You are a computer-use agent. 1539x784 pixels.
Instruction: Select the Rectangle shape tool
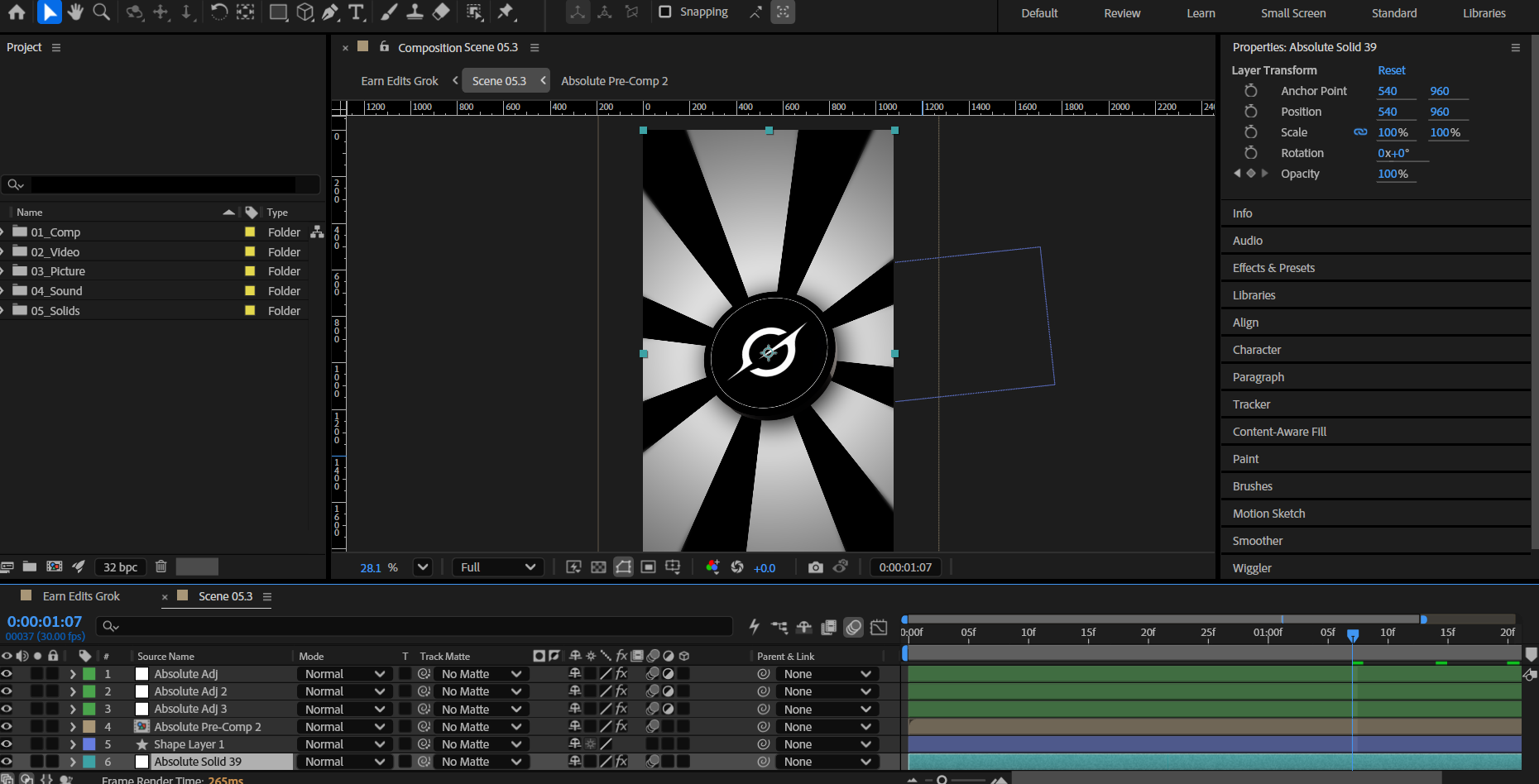(x=279, y=12)
